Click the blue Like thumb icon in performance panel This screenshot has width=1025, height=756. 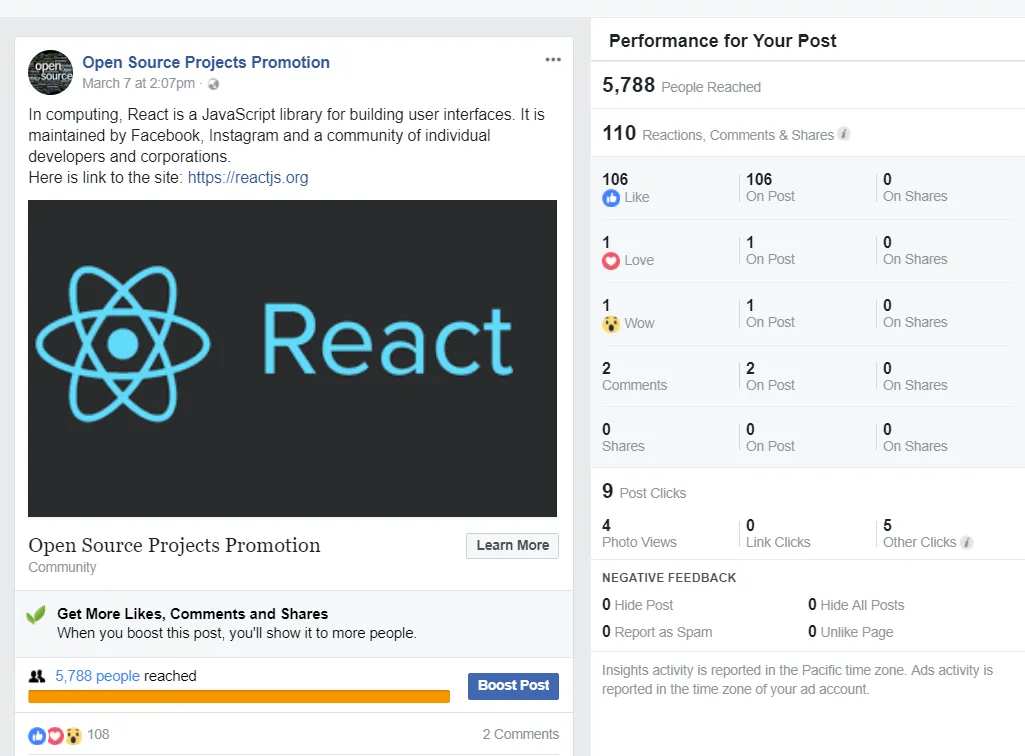tap(611, 198)
